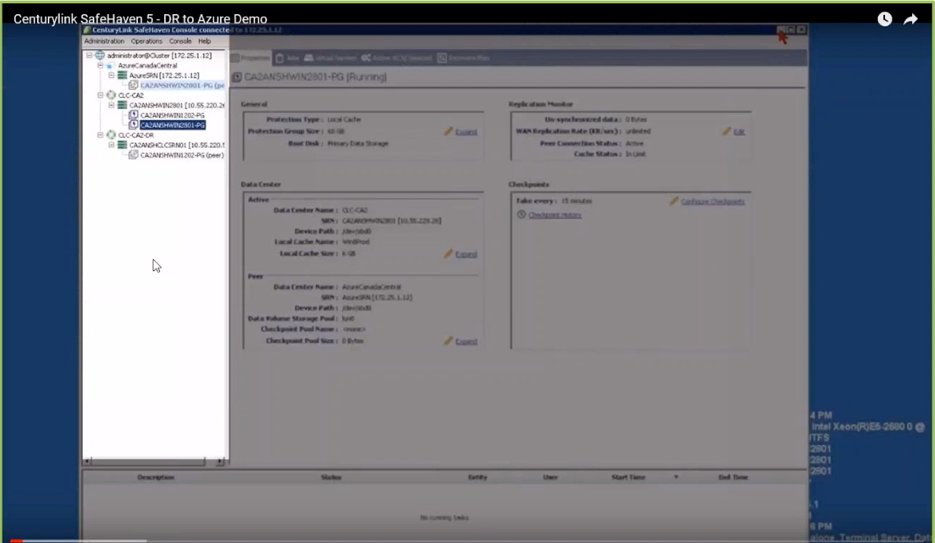
Task: Sort tasks by Description column
Action: pos(156,477)
